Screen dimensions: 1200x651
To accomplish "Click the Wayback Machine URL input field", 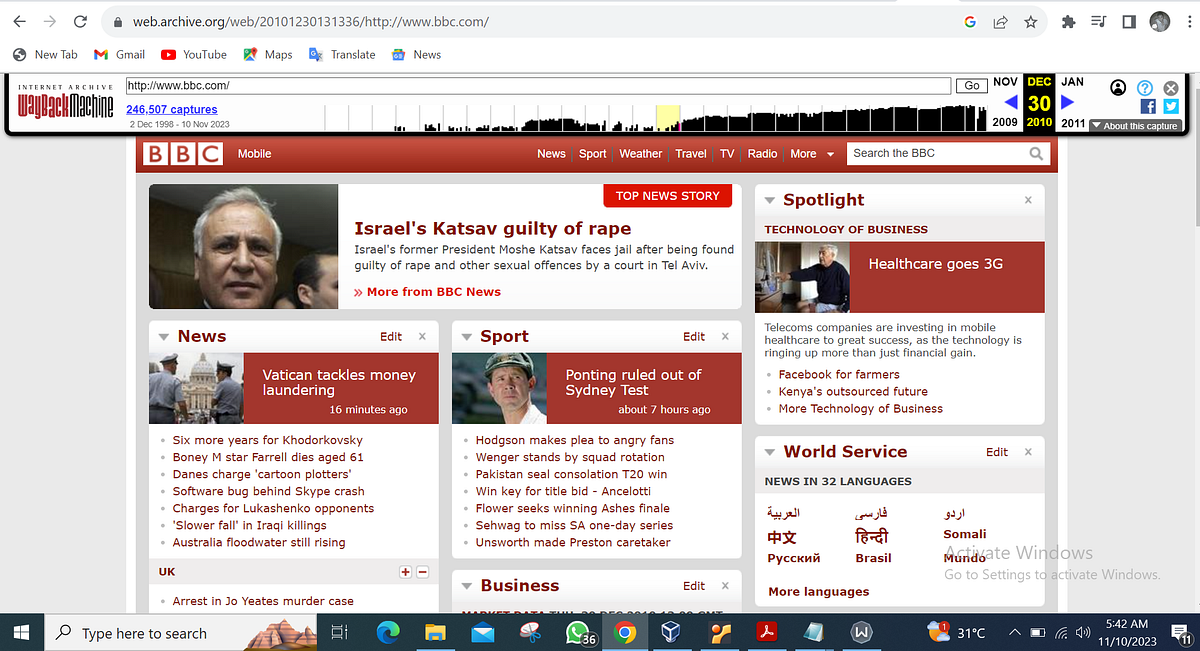I will 538,86.
